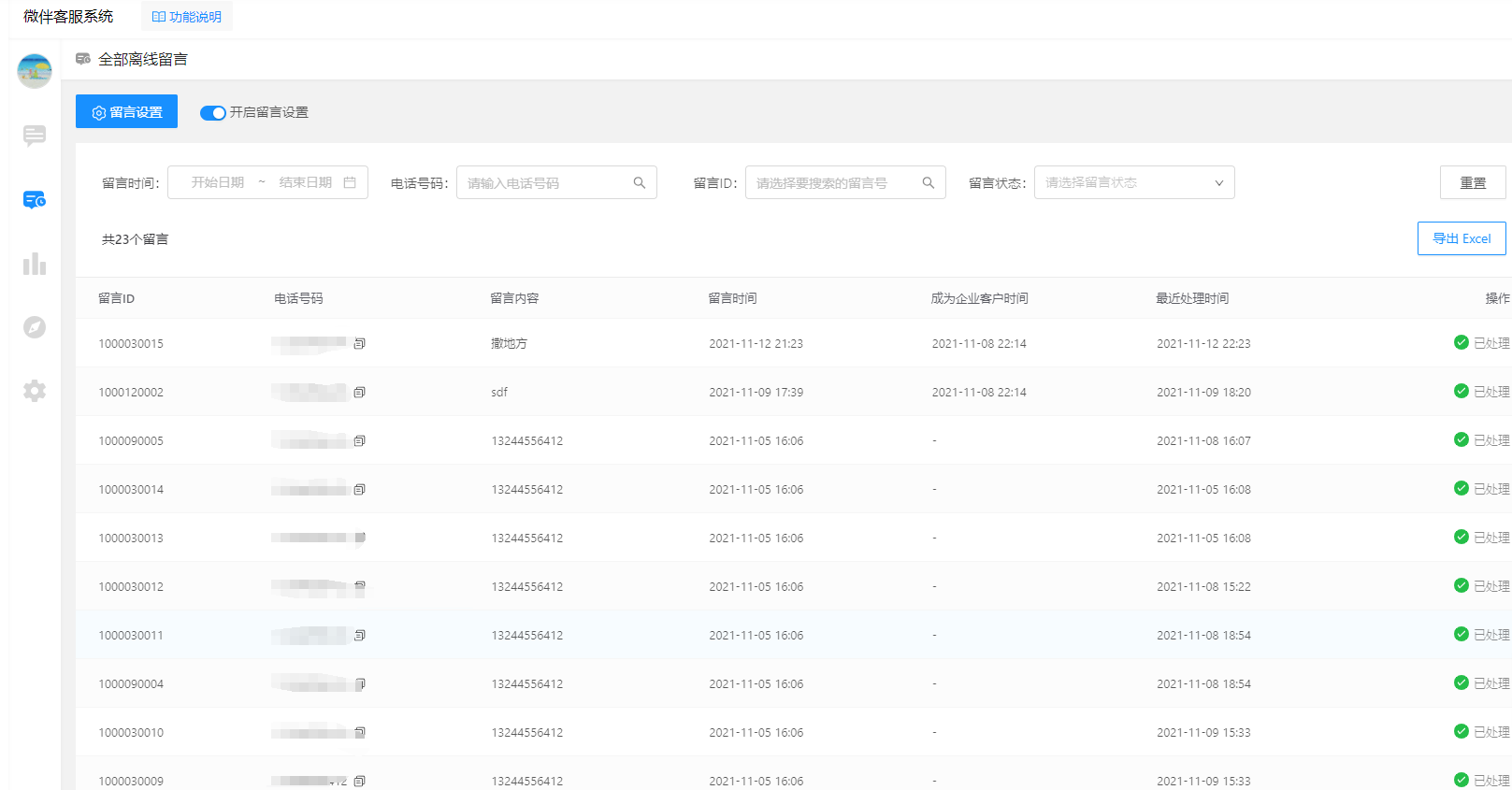Open the compass explore sidebar icon
This screenshot has width=1512, height=790.
tap(35, 327)
